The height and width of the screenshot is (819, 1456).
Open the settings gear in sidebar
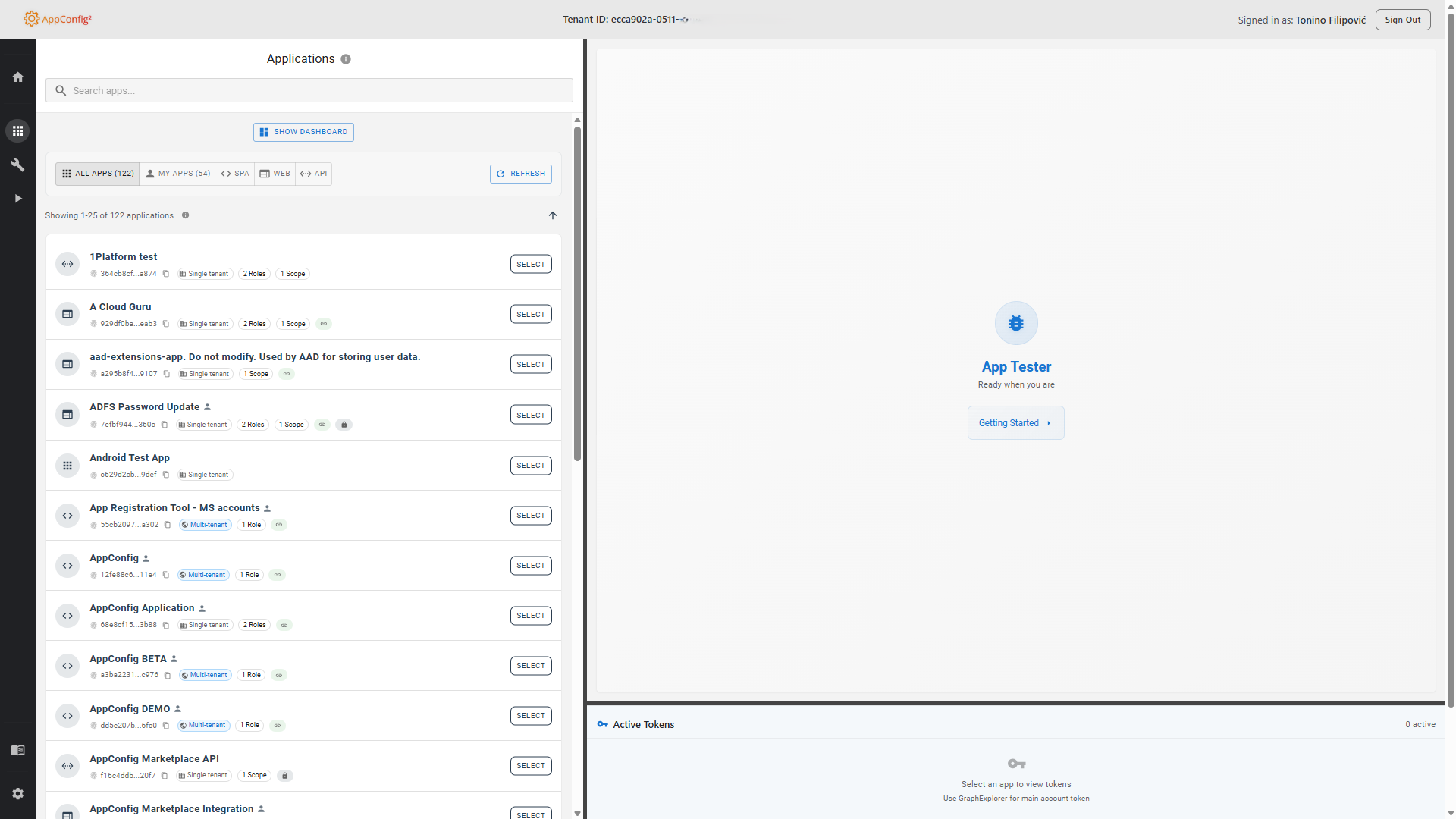click(17, 793)
